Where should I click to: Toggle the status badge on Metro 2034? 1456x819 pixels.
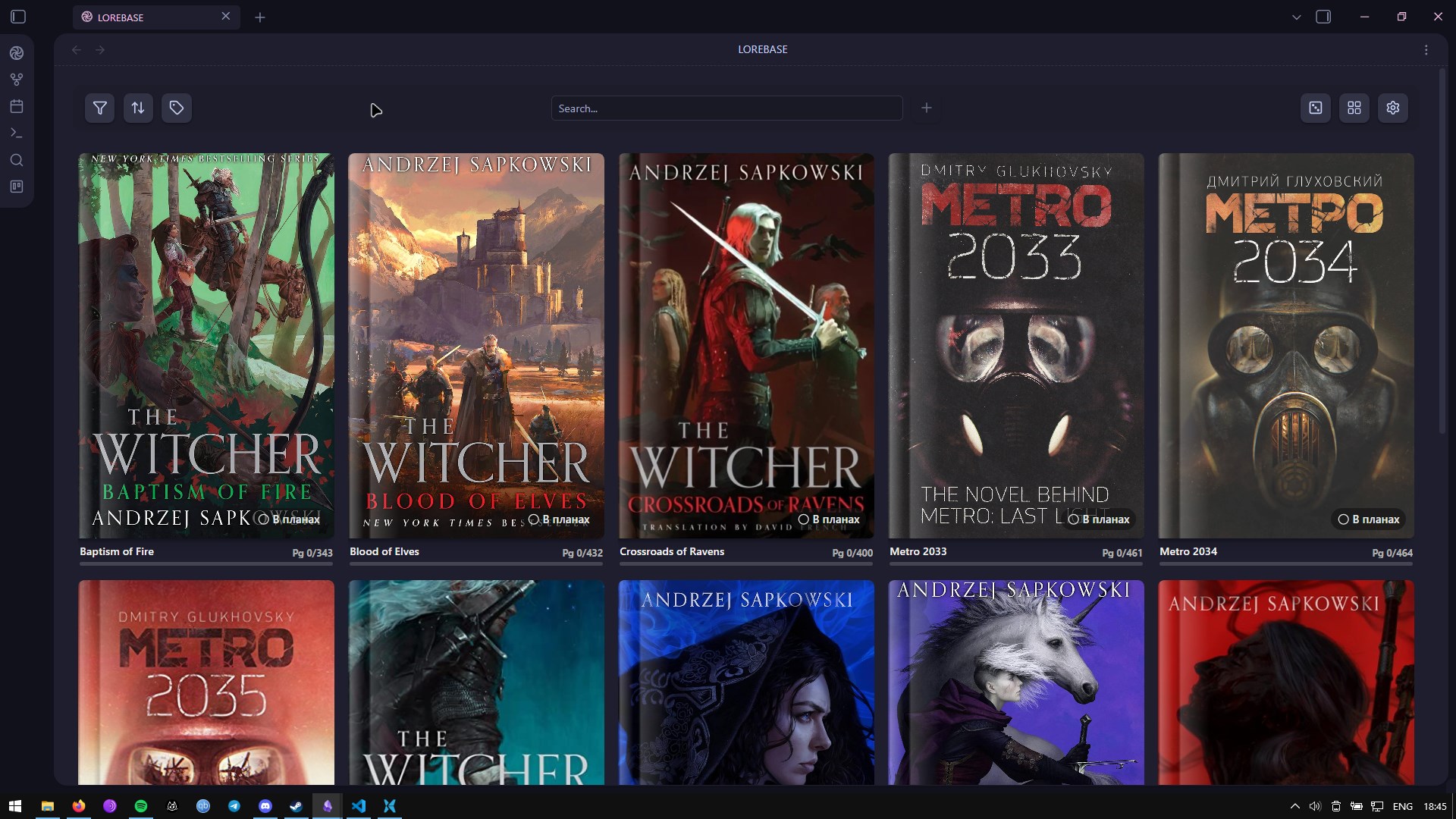pos(1369,519)
